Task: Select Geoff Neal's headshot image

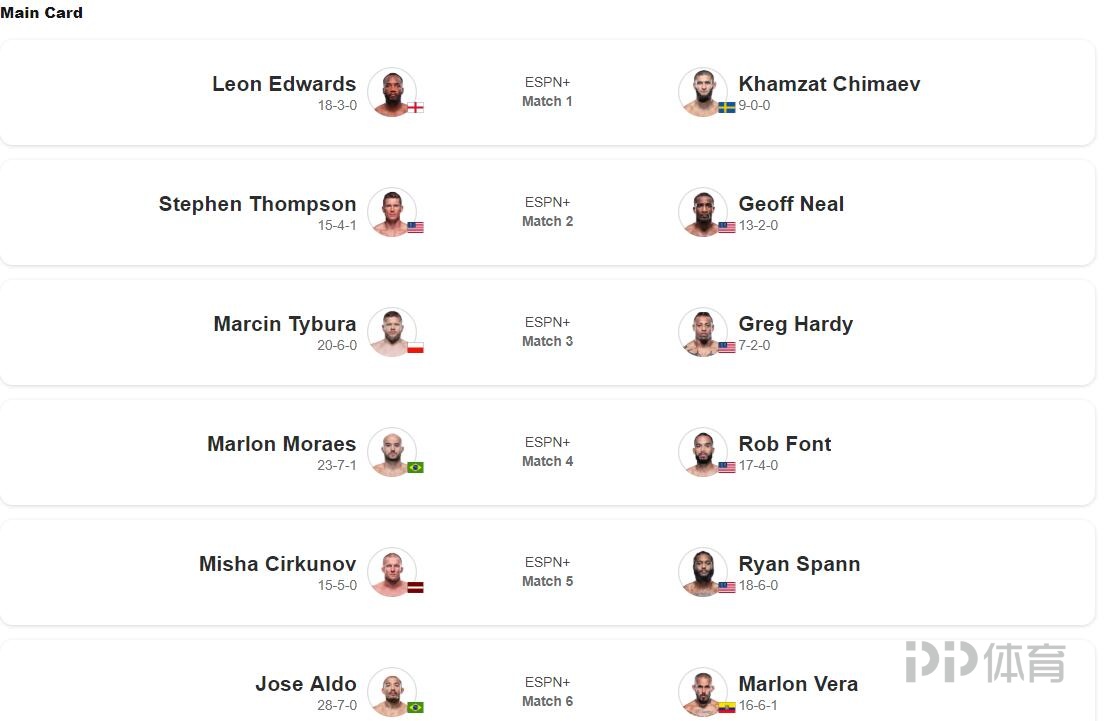Action: (703, 212)
